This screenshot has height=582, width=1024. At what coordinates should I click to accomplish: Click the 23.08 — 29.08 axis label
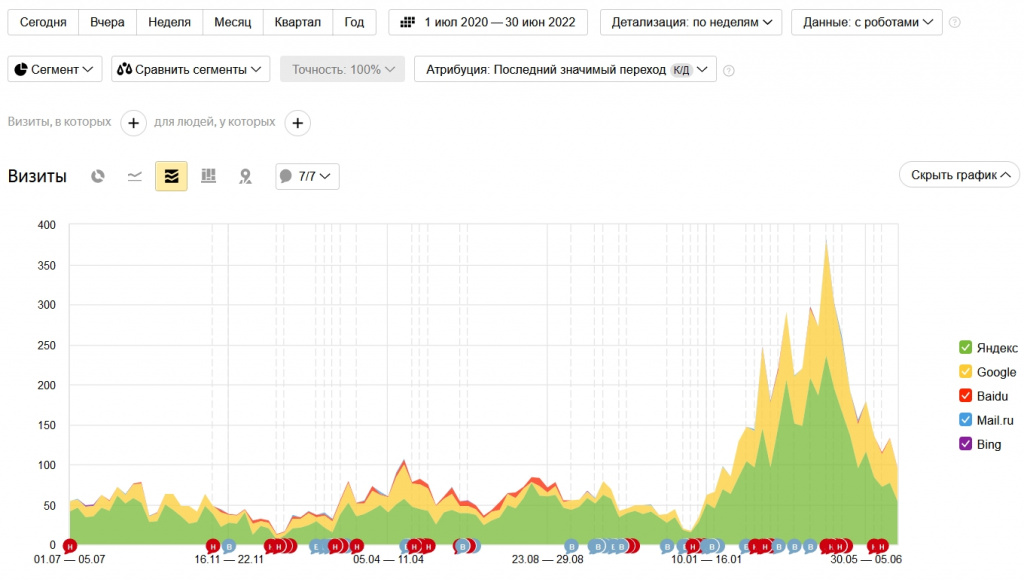pyautogui.click(x=547, y=560)
